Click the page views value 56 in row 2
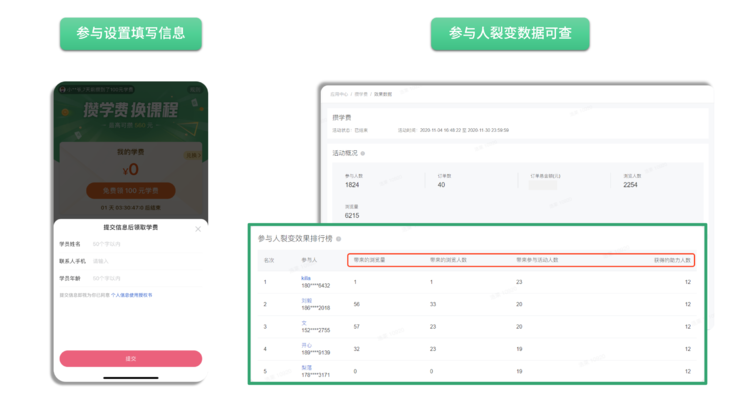730x411 pixels. point(357,304)
